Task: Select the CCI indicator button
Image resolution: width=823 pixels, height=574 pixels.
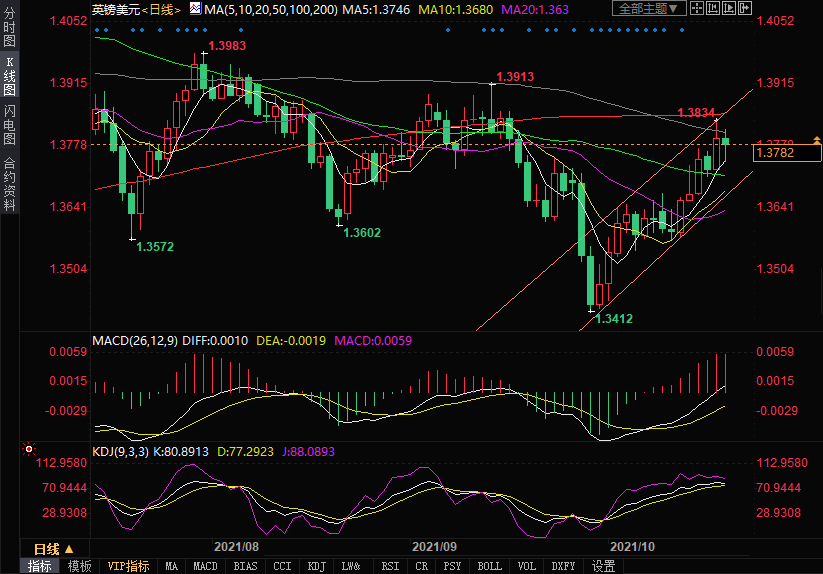Action: pos(283,566)
